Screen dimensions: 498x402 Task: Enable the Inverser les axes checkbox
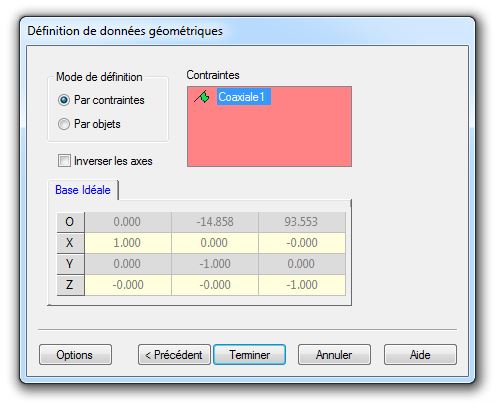click(64, 161)
